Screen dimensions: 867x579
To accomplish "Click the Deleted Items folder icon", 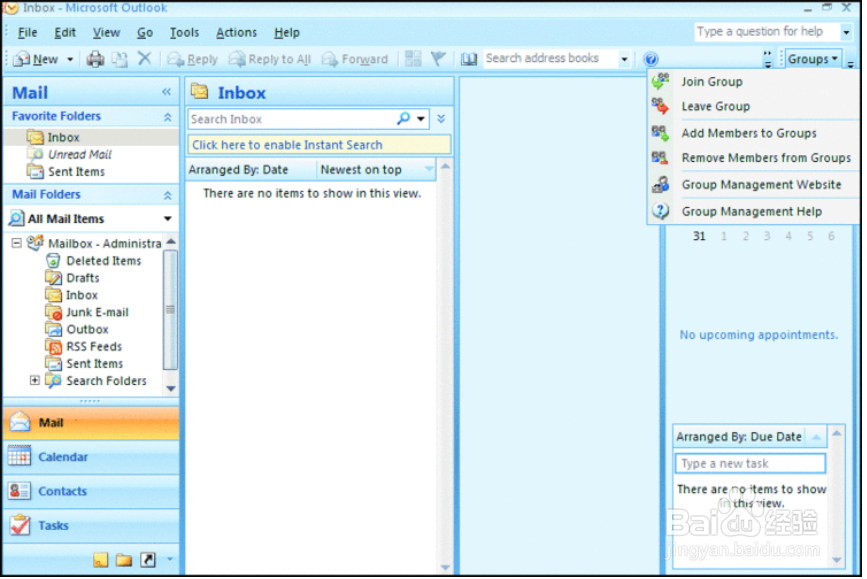I will pos(53,260).
